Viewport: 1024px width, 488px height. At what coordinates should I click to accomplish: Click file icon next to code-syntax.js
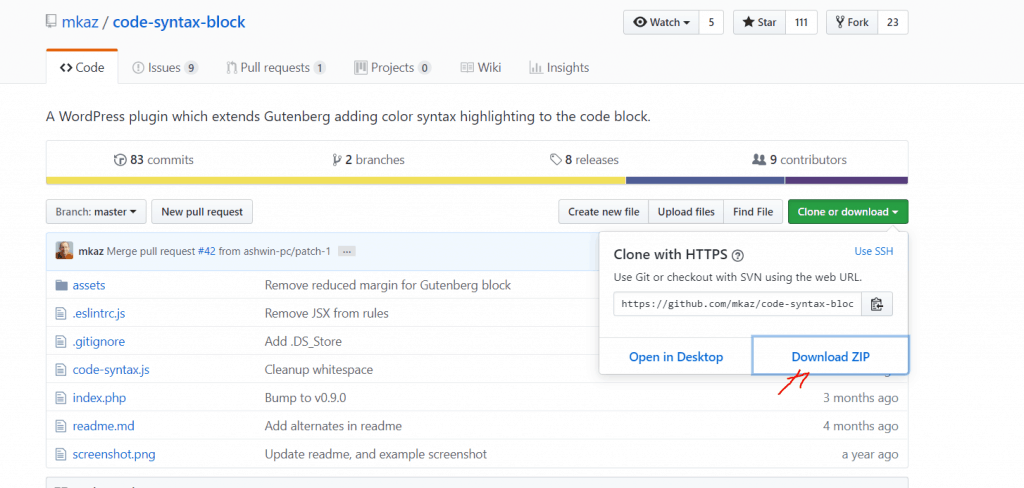(x=61, y=370)
